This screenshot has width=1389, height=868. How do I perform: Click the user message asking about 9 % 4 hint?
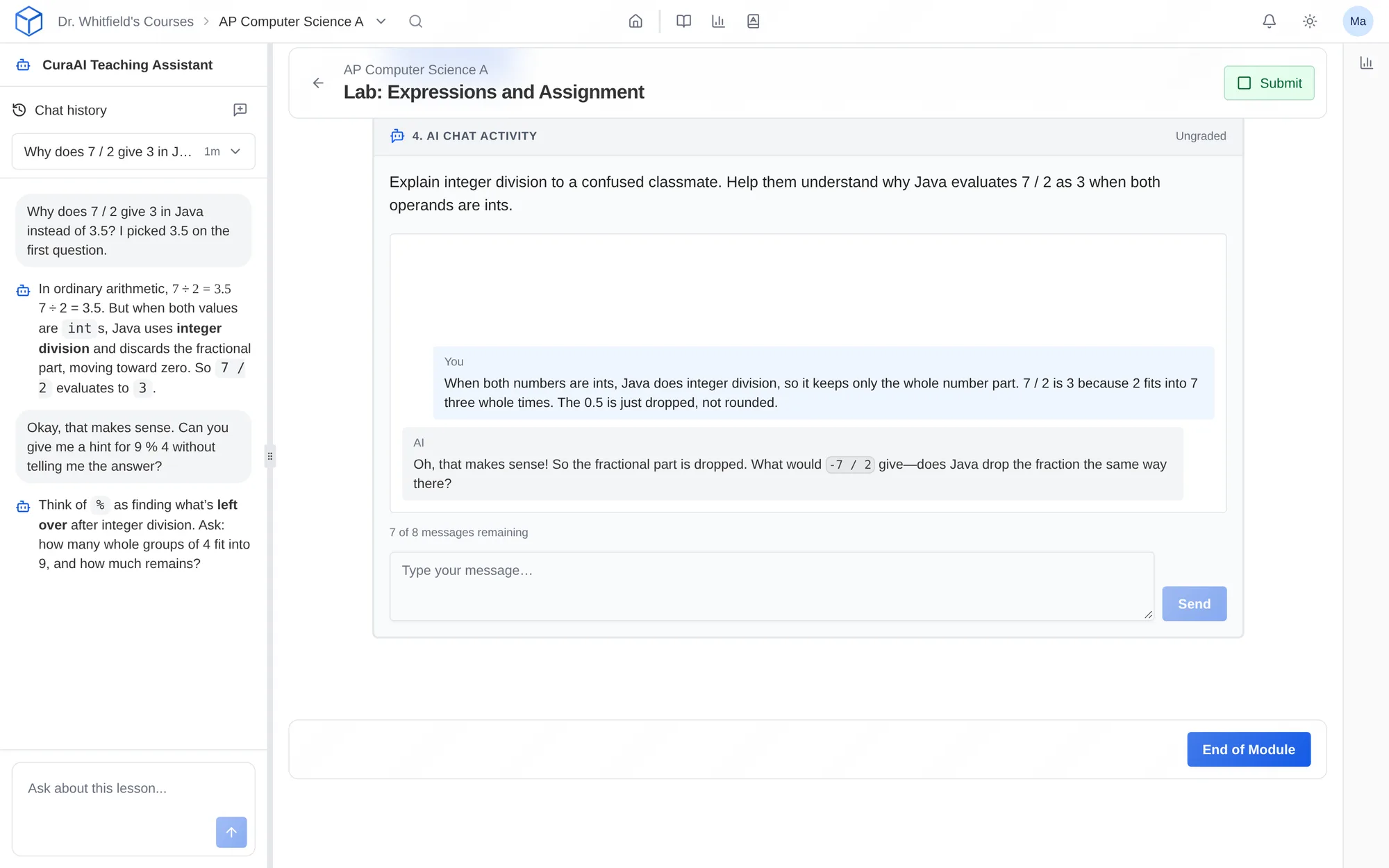(133, 446)
